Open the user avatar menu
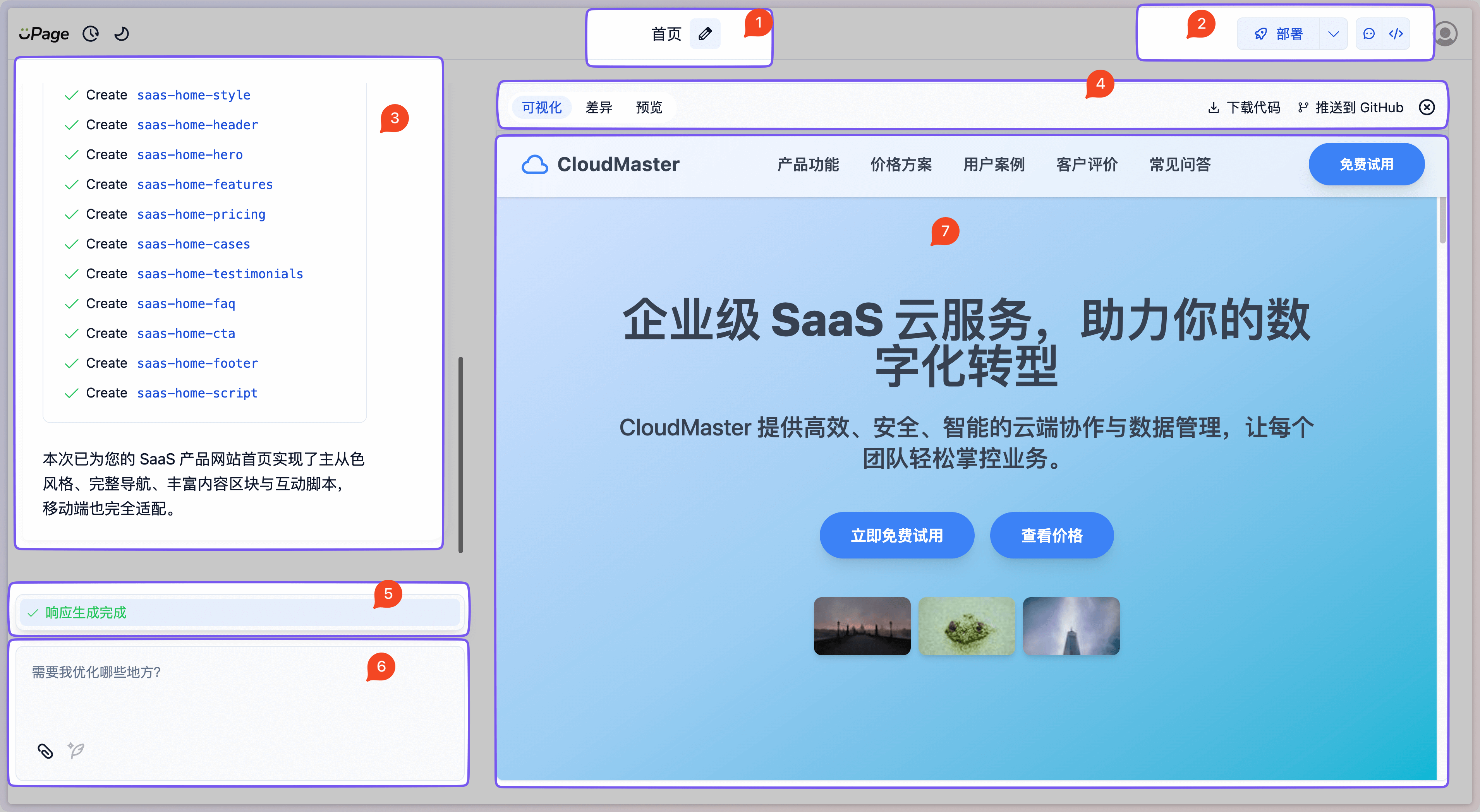Image resolution: width=1480 pixels, height=812 pixels. point(1446,34)
